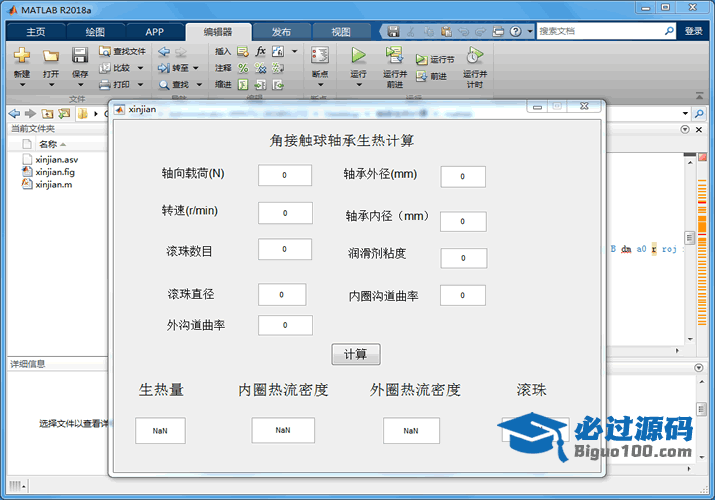Click the ball diameter (滚珠直径) input box
Viewport: 715px width, 500px height.
coord(282,294)
